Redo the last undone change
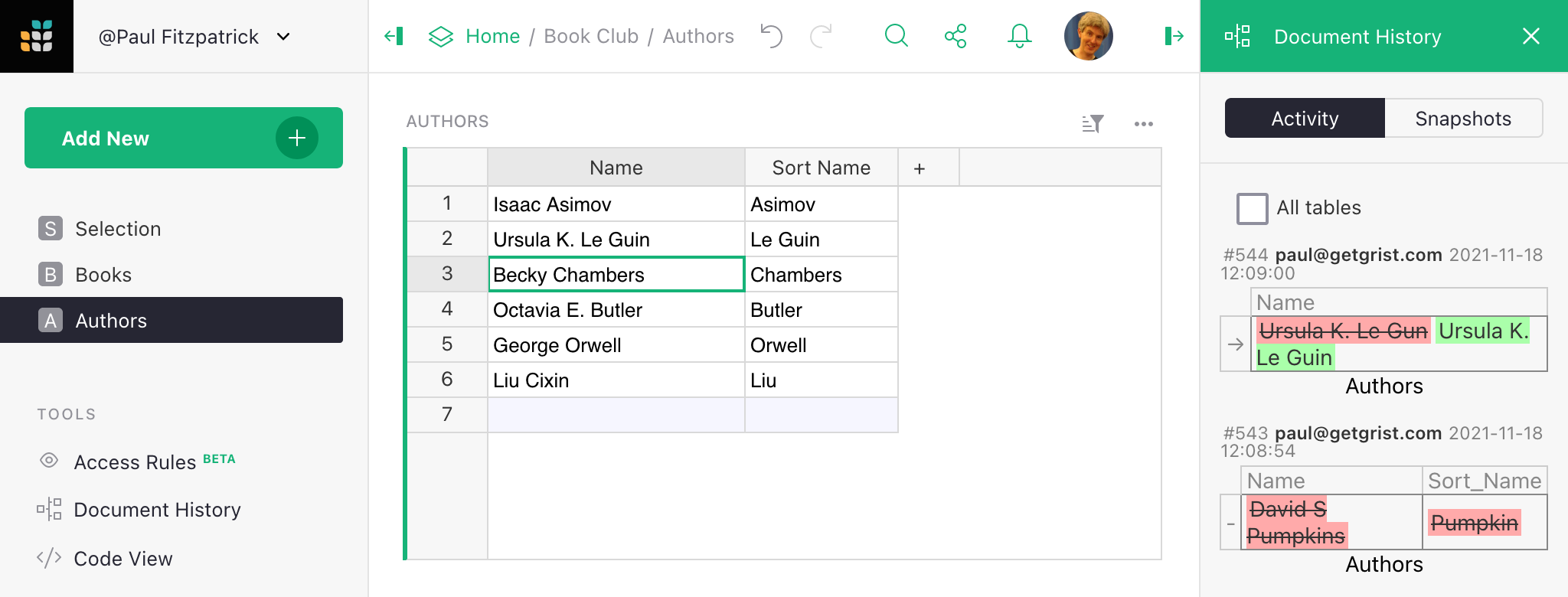The image size is (1568, 597). pos(821,36)
